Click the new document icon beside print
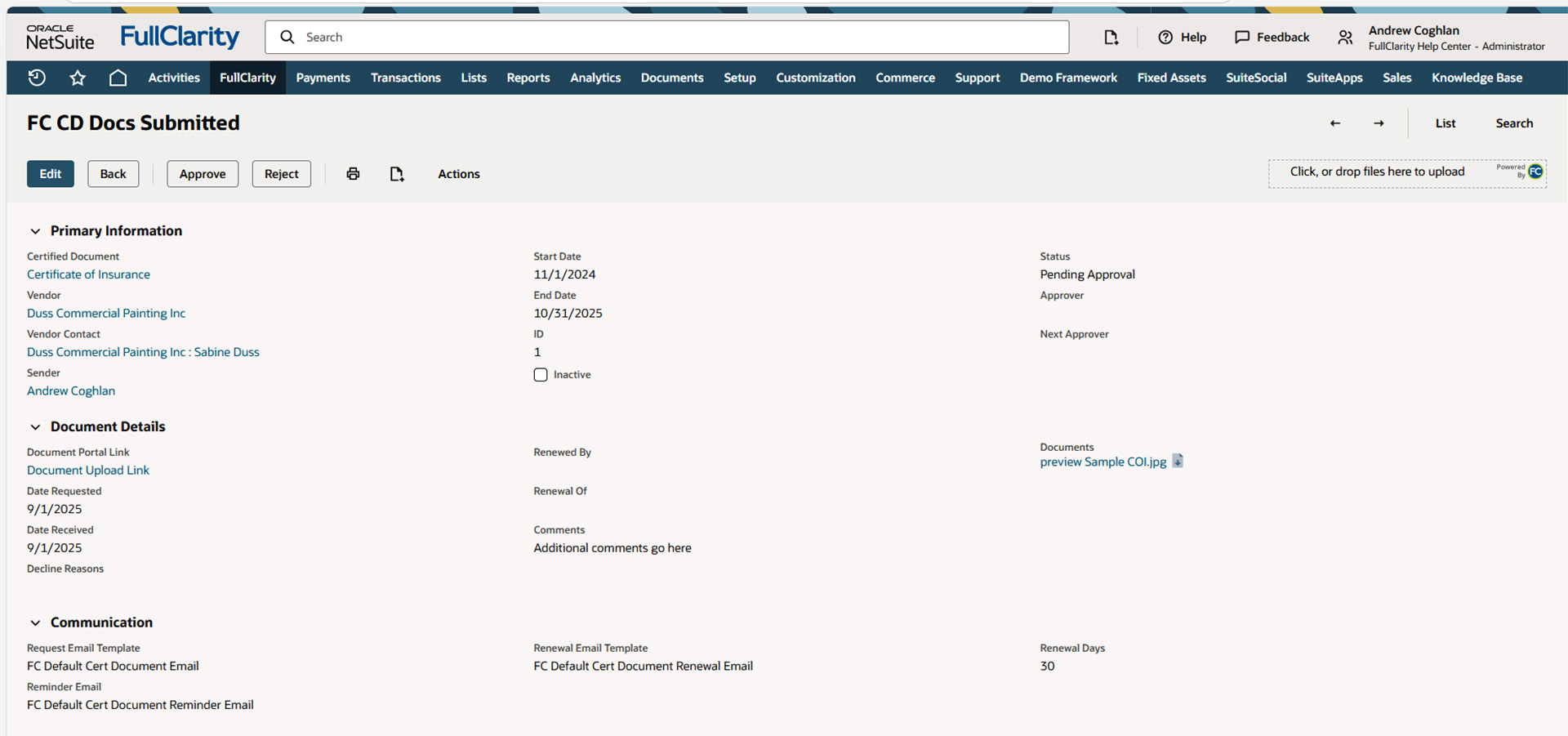The image size is (1568, 736). coord(397,174)
